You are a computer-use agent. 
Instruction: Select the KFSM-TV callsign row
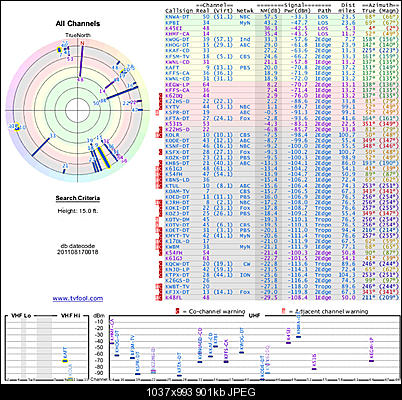coord(282,56)
